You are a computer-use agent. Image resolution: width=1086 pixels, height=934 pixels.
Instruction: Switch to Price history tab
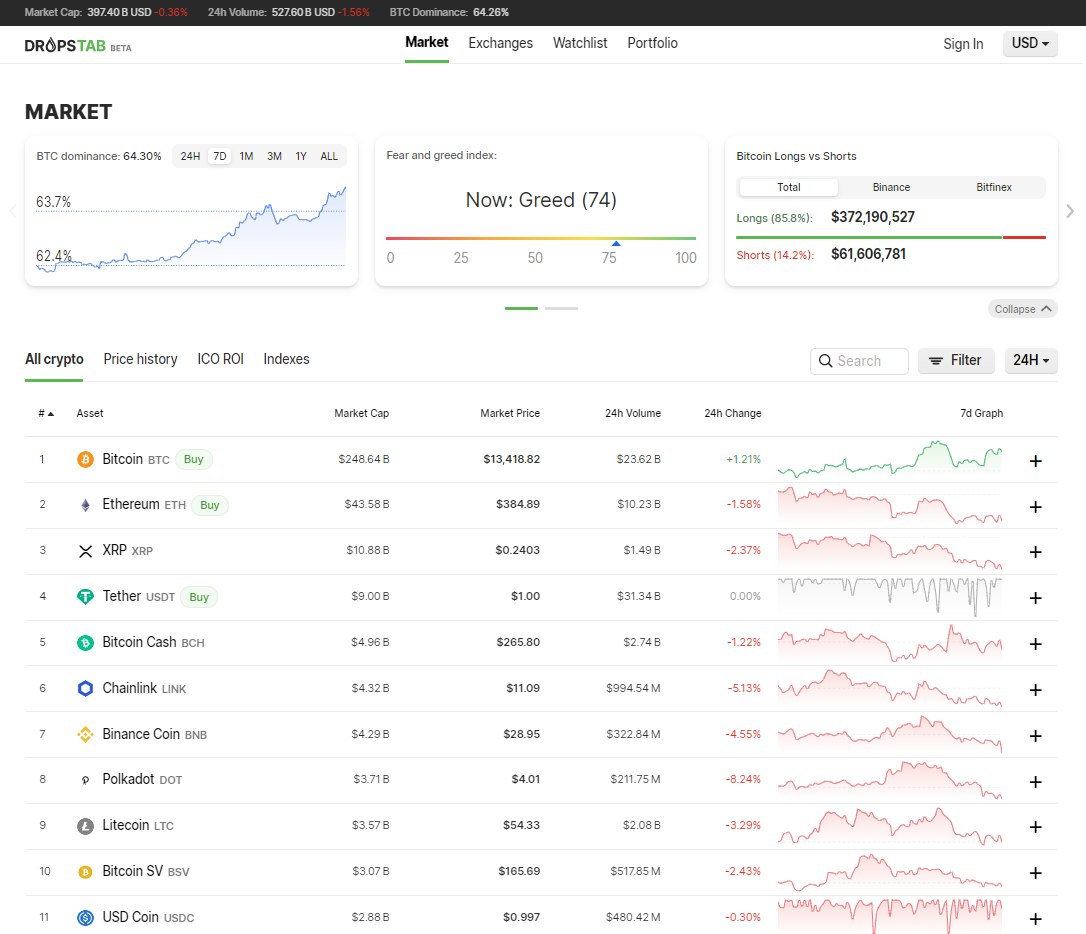pyautogui.click(x=141, y=359)
